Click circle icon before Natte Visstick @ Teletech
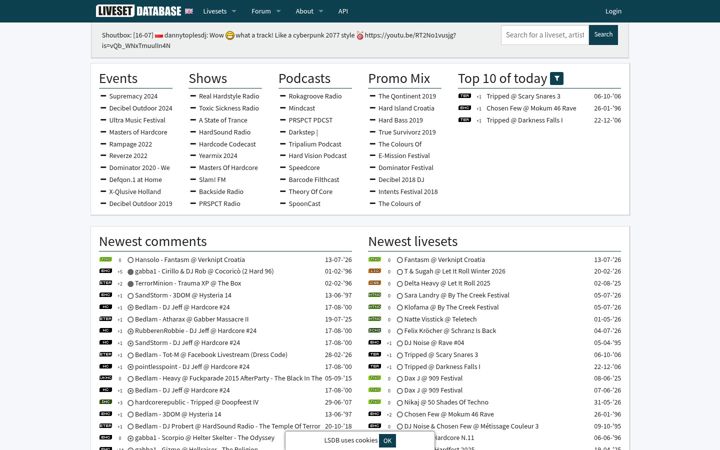720x450 pixels. pyautogui.click(x=399, y=320)
